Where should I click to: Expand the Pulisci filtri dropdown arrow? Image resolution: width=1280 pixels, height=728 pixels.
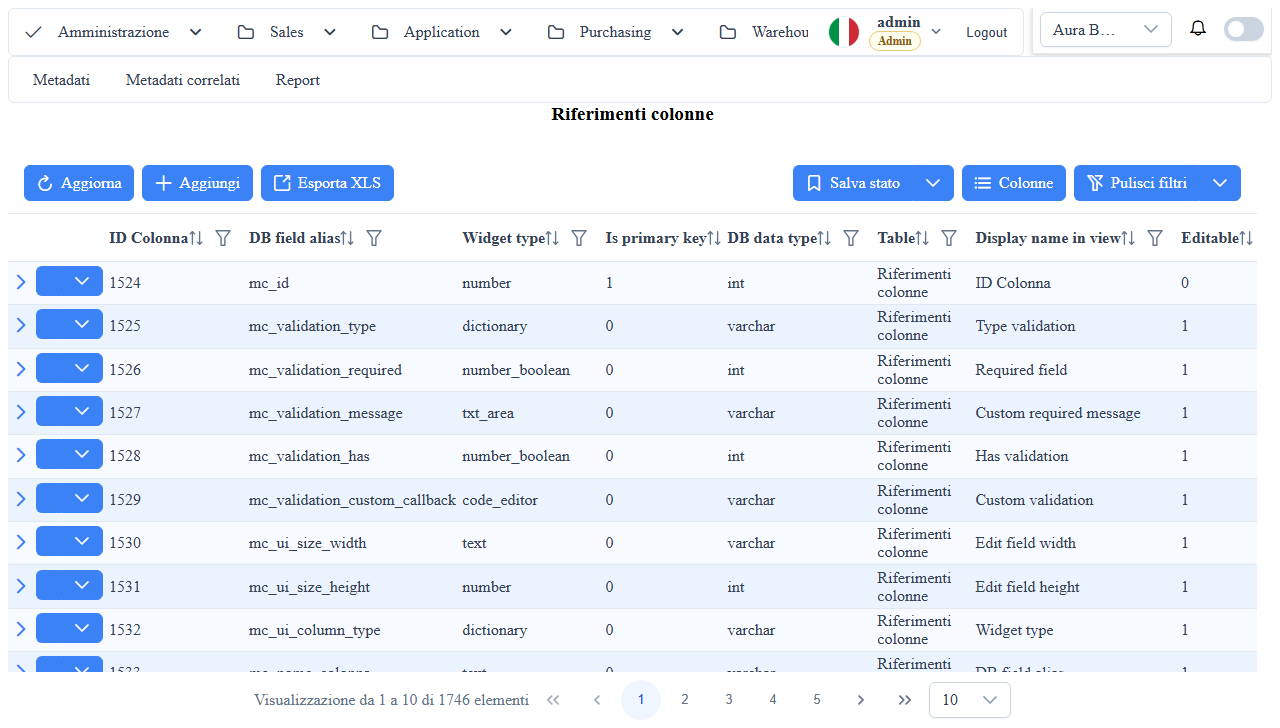coord(1220,183)
